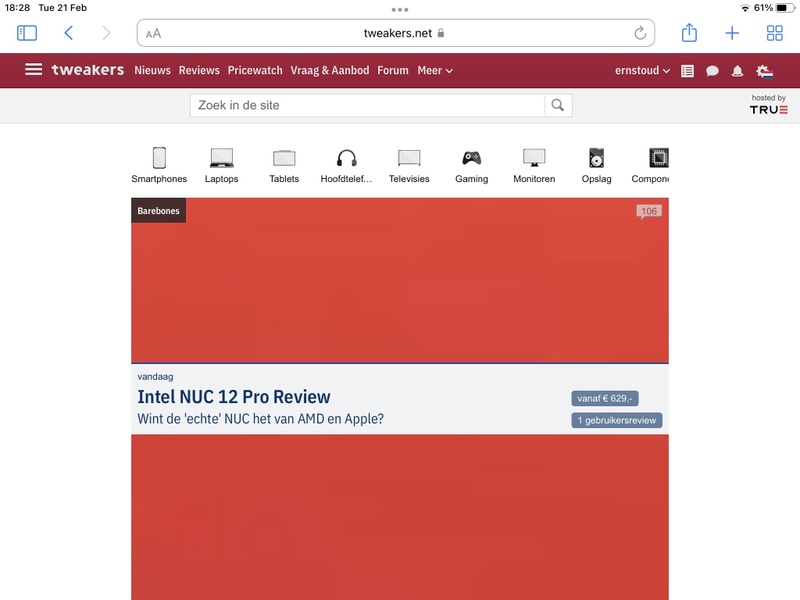Show the tab overview grid
Viewport: 800px width, 600px height.
(774, 33)
